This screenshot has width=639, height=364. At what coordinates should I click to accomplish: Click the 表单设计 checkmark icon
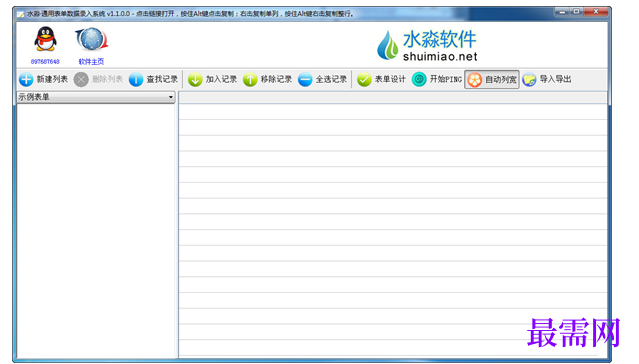click(364, 79)
